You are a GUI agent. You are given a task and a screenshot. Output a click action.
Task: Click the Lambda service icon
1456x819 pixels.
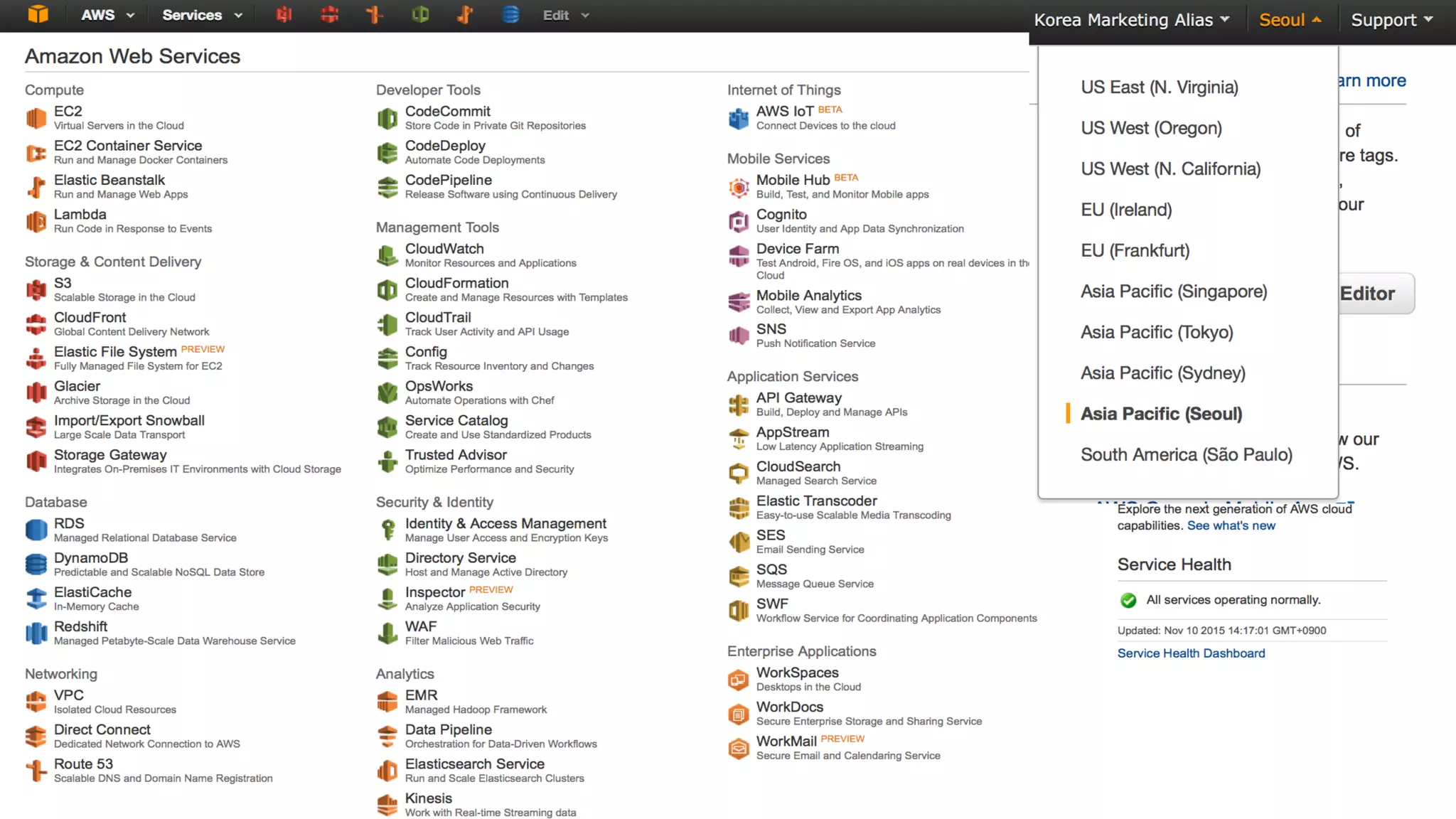pyautogui.click(x=36, y=222)
